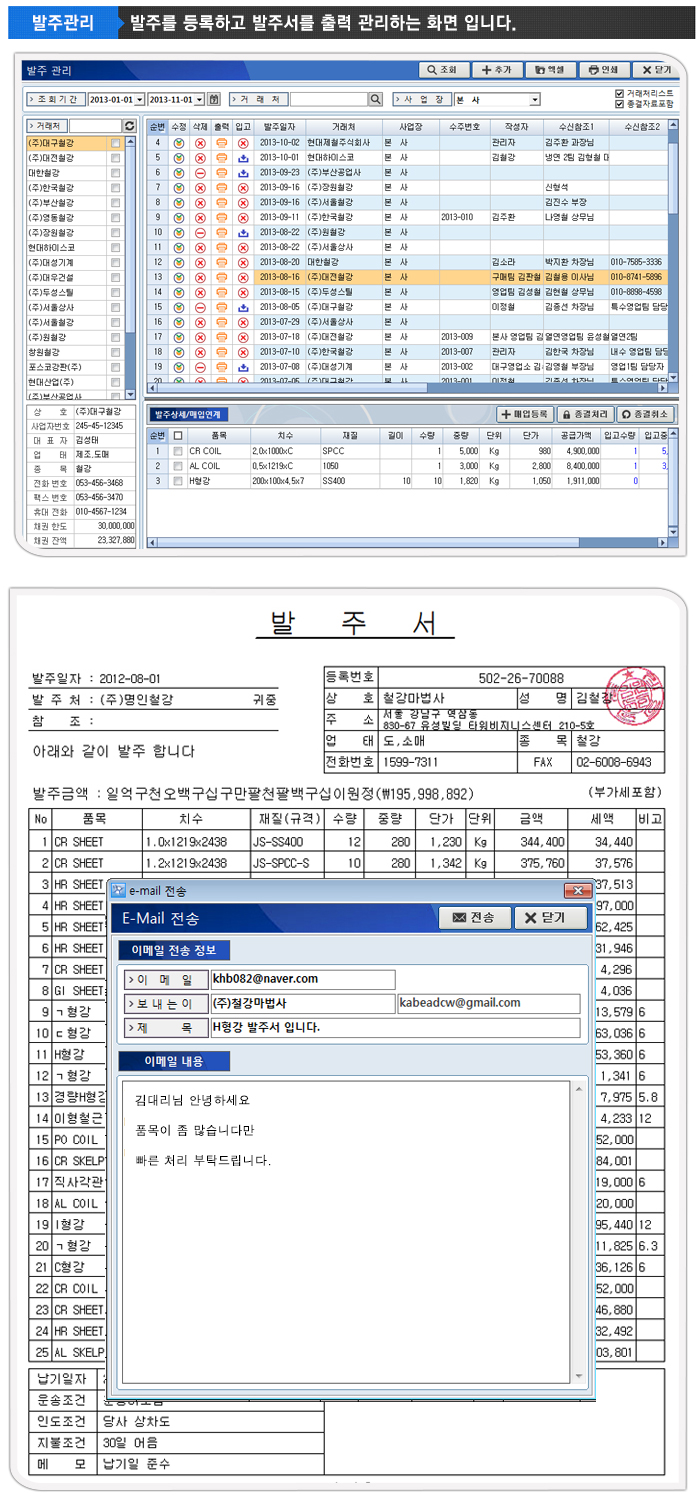Click the delete icon in row 17
700x1500 pixels.
(x=199, y=336)
